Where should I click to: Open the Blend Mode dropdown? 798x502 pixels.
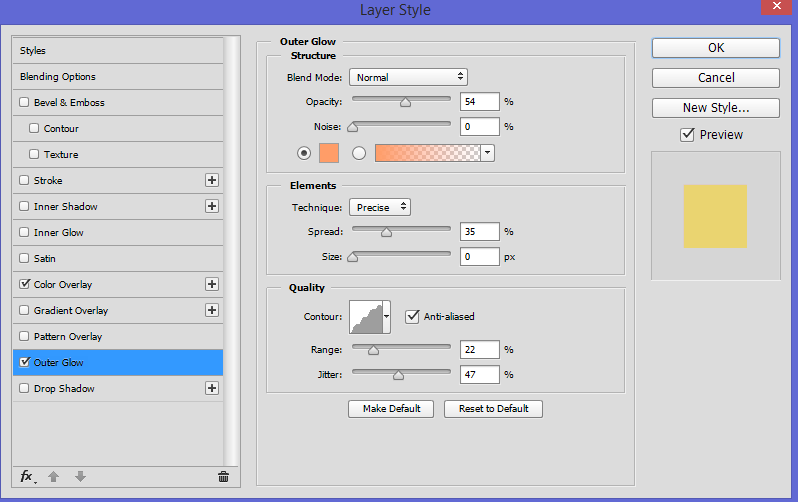point(408,77)
